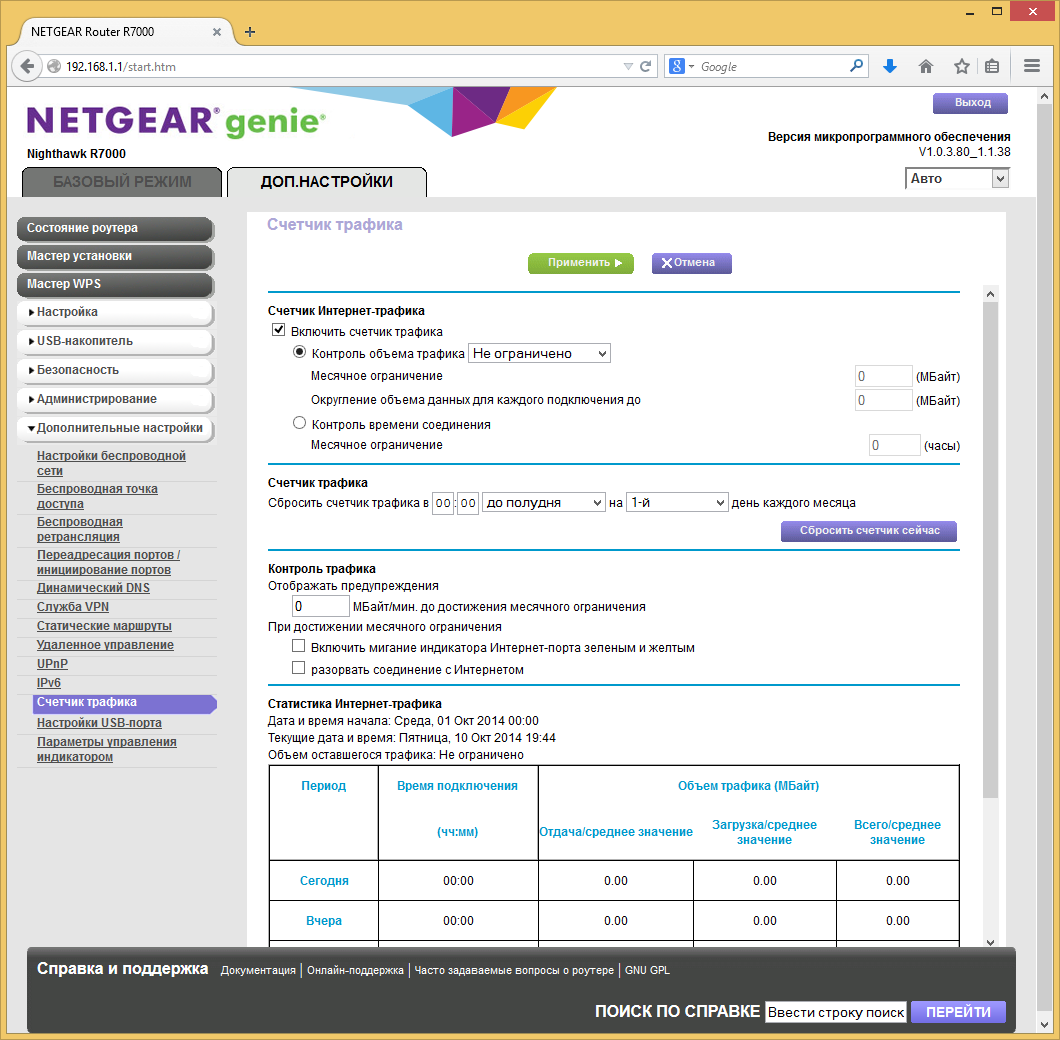1060x1040 pixels.
Task: Click the 'Выход' logout button
Action: pos(971,103)
